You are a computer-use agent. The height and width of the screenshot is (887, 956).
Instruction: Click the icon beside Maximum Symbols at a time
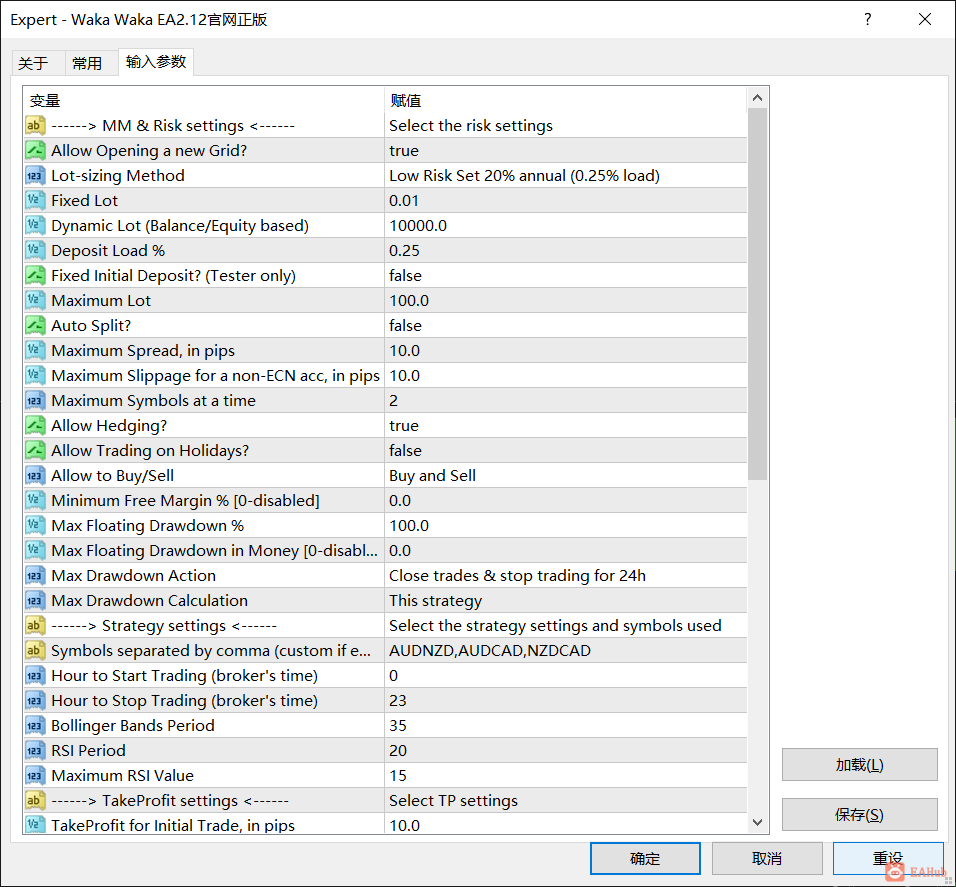35,401
